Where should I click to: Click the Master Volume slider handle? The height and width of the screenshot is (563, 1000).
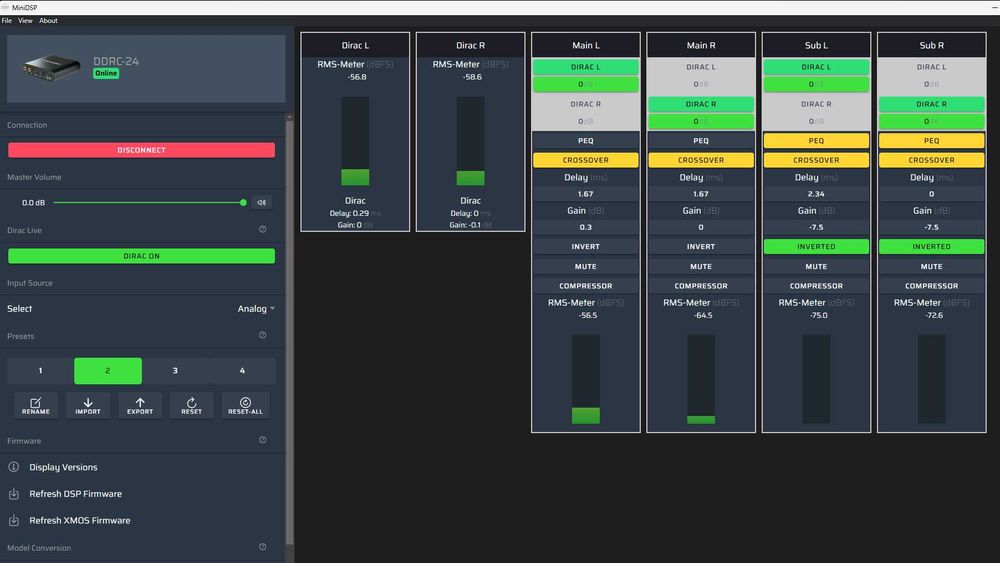tap(243, 203)
